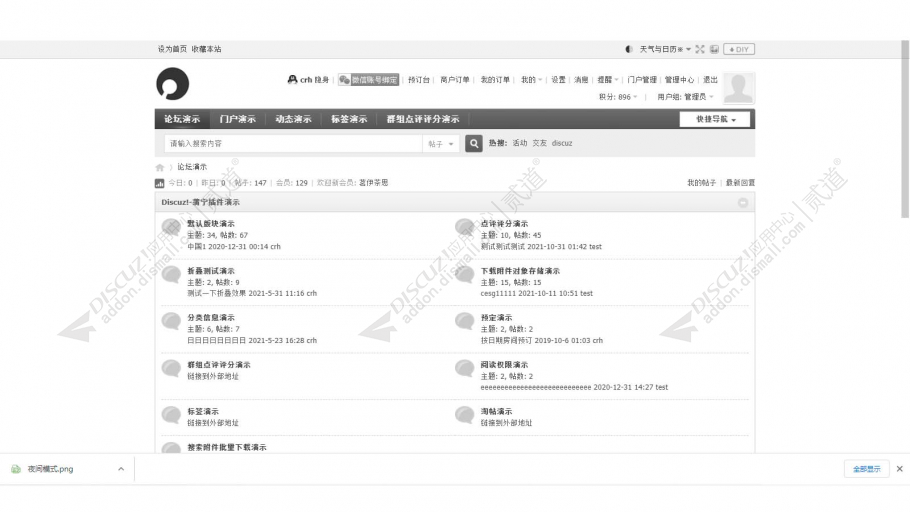910x512 pixels.
Task: Click the bubble icon for 分类信息演示
Action: 171,321
